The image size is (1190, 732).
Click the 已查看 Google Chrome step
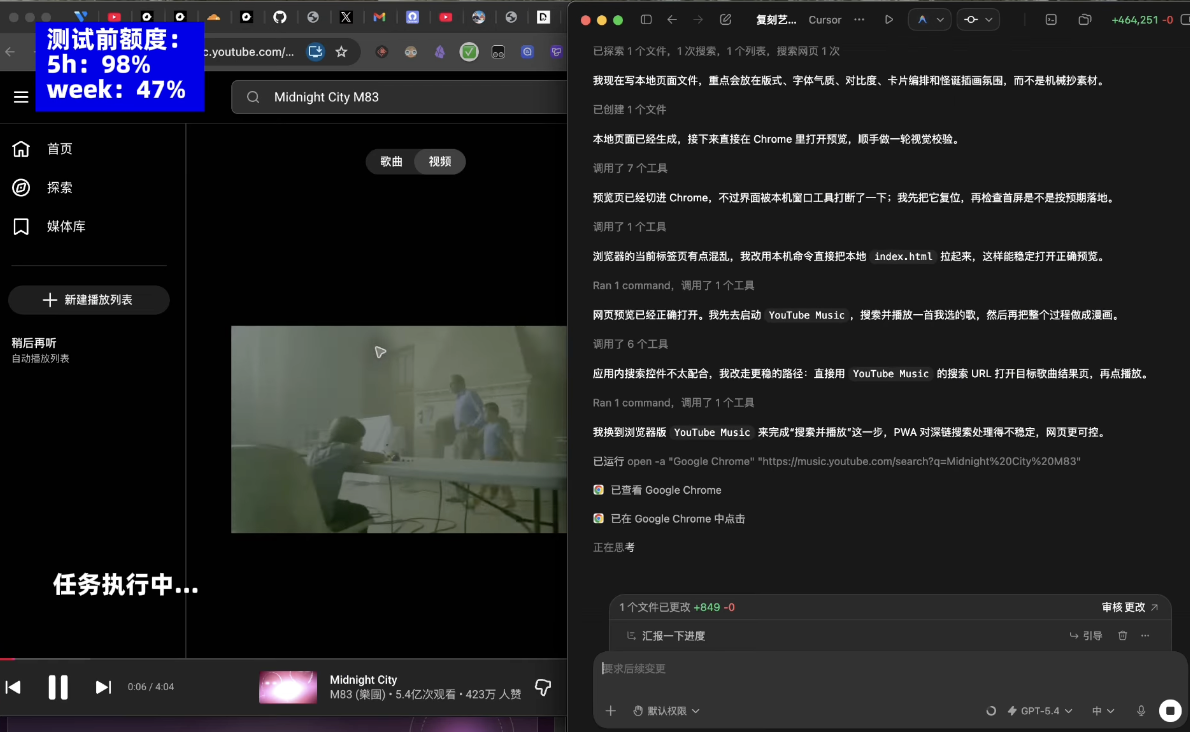click(x=657, y=490)
